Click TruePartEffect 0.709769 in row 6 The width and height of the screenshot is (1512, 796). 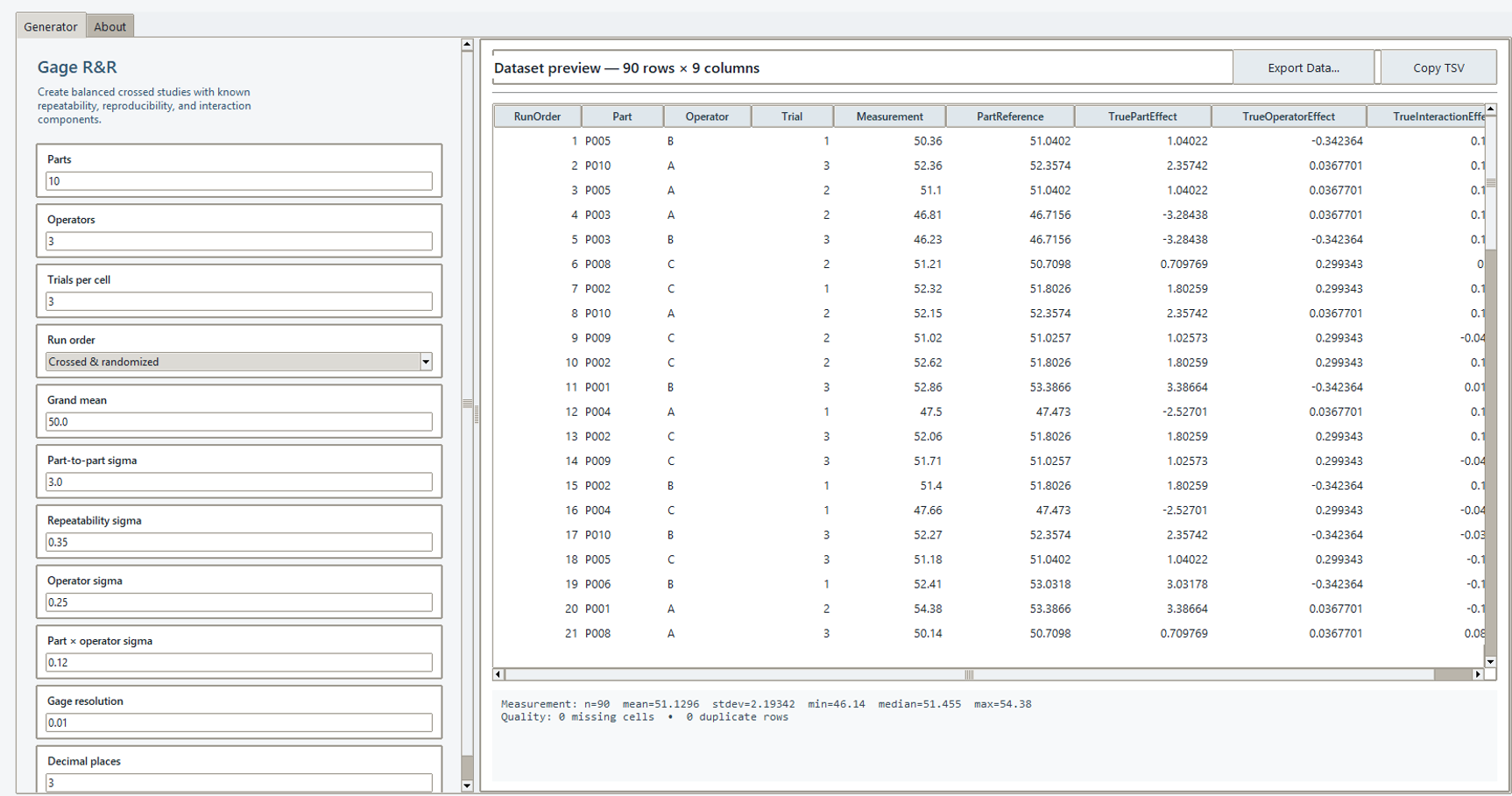1142,264
